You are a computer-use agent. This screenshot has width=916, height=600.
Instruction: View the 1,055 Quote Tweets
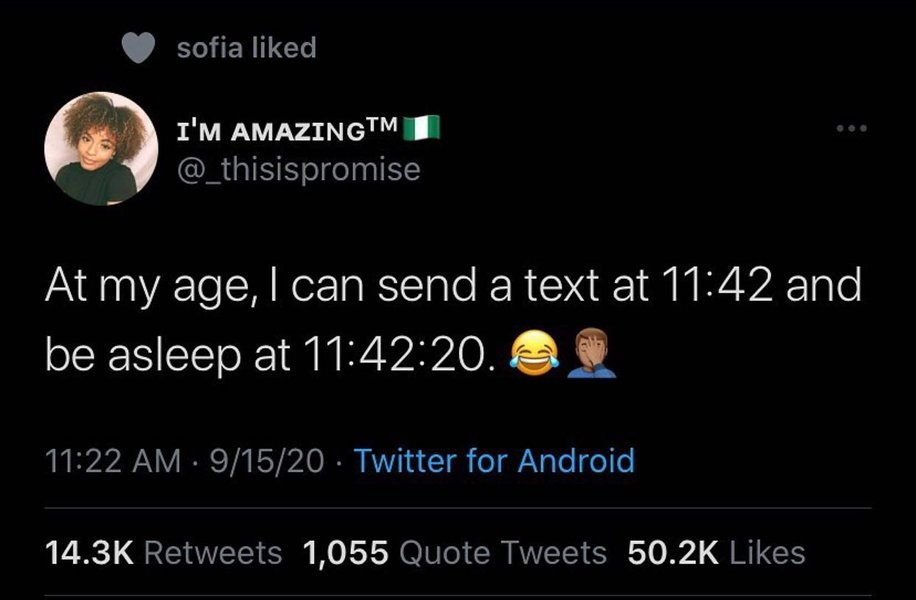click(454, 552)
